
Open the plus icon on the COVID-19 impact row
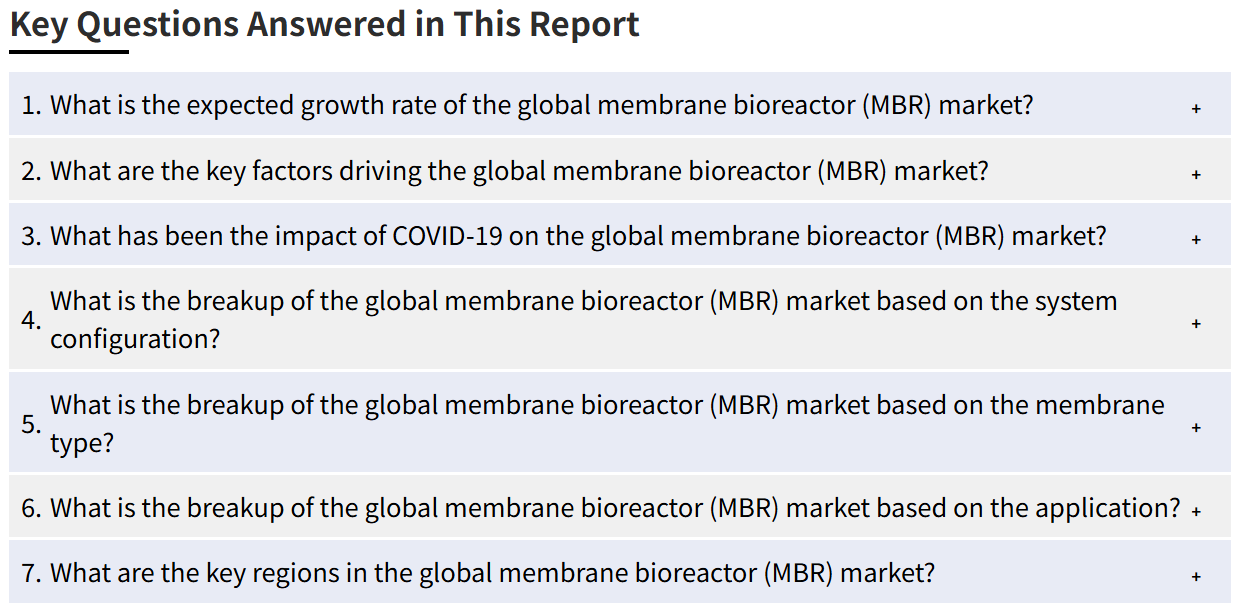[x=1196, y=239]
